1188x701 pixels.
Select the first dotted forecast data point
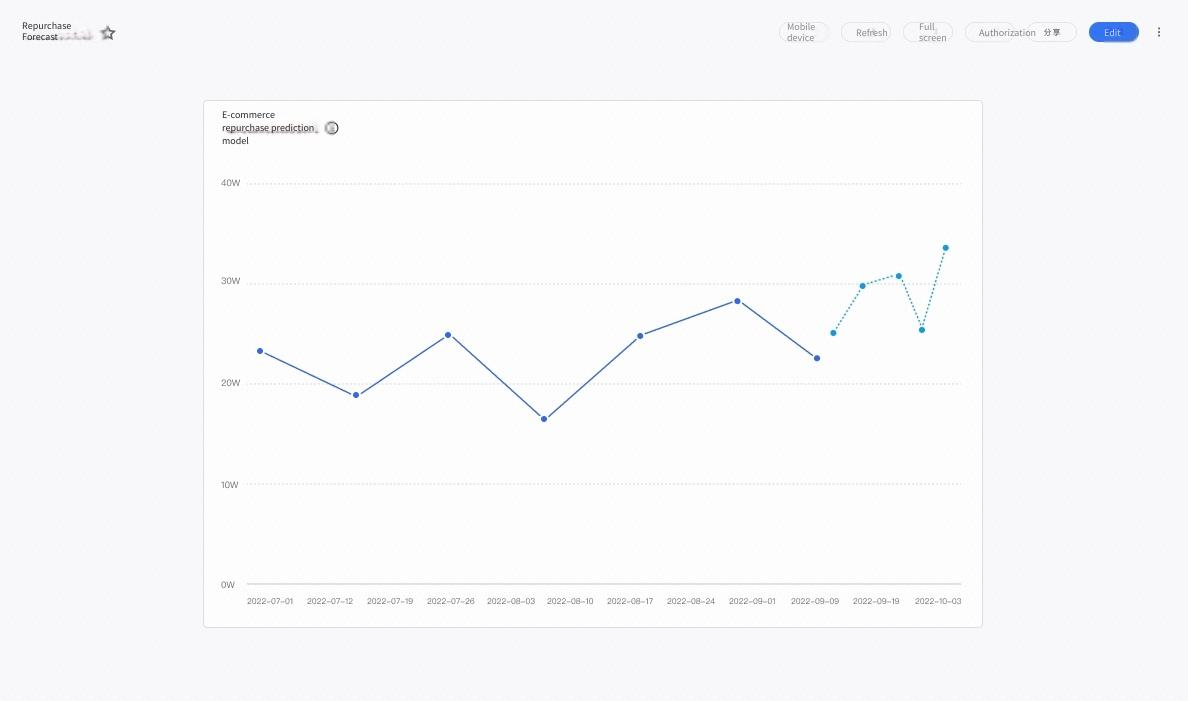click(x=833, y=333)
